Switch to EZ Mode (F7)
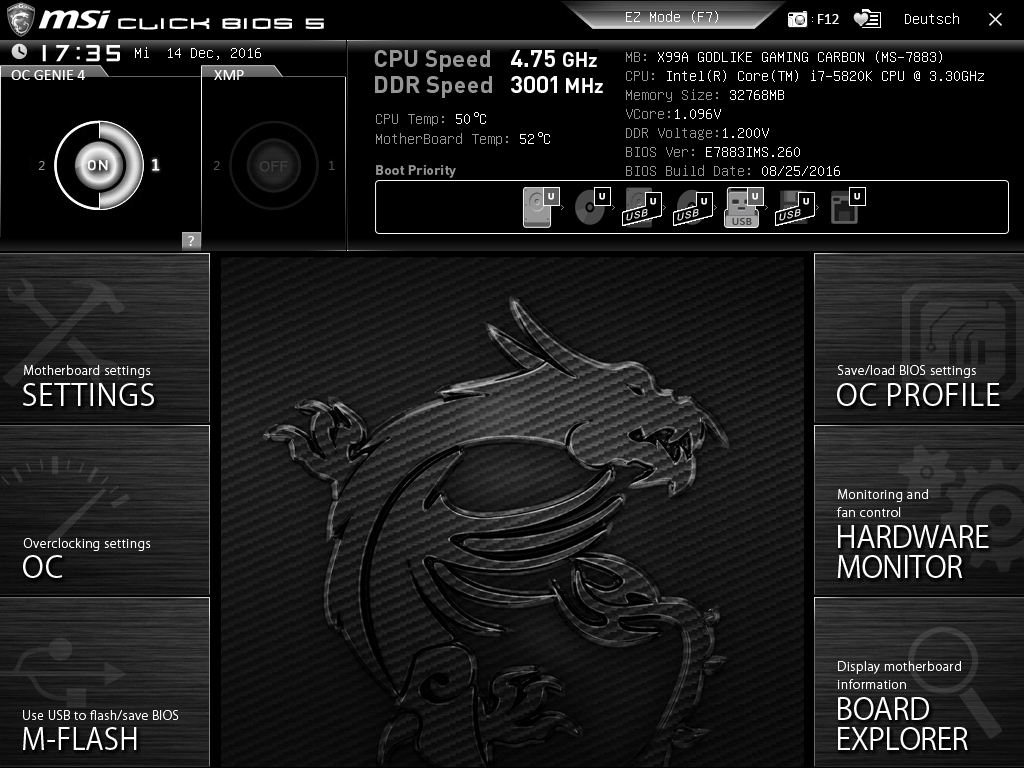1024x768 pixels. 672,17
